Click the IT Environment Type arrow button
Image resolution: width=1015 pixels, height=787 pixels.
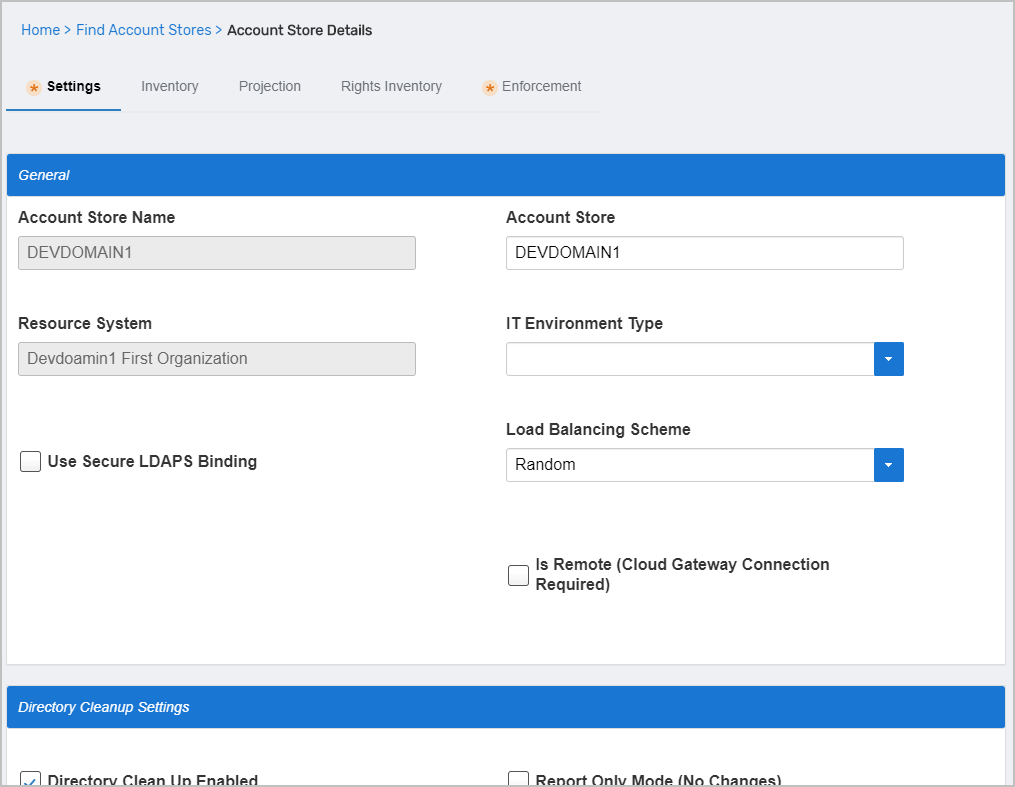[x=888, y=359]
